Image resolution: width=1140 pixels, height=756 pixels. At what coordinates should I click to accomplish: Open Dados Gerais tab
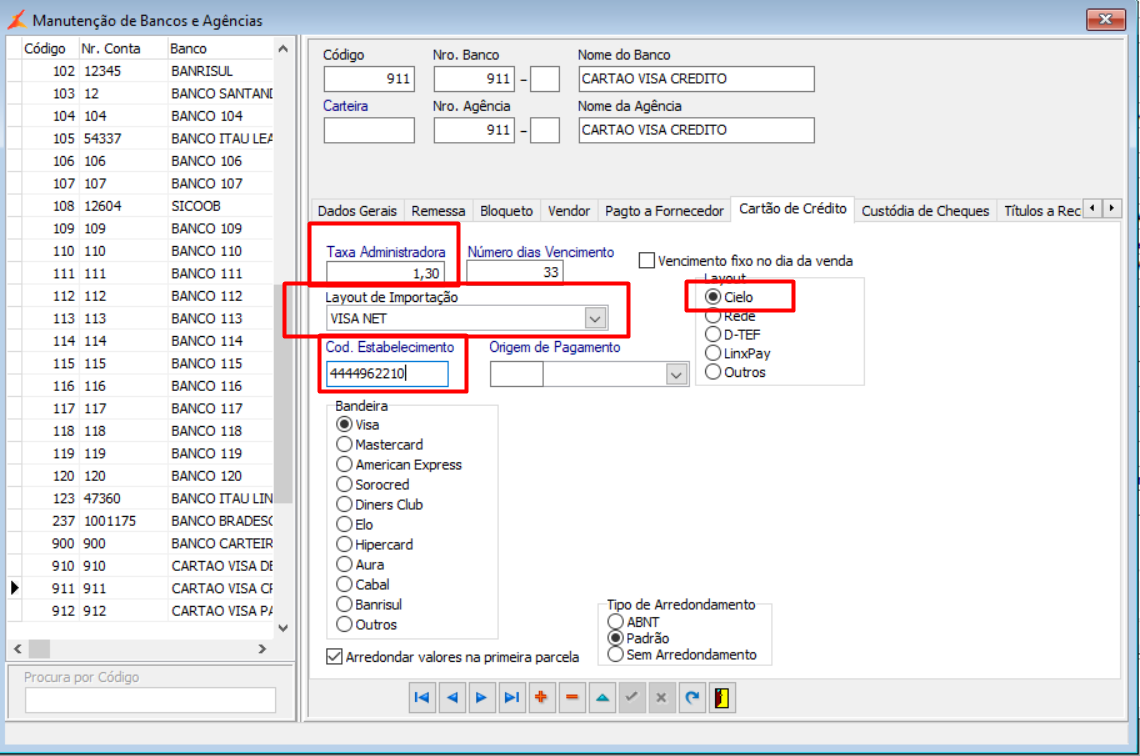[x=357, y=211]
